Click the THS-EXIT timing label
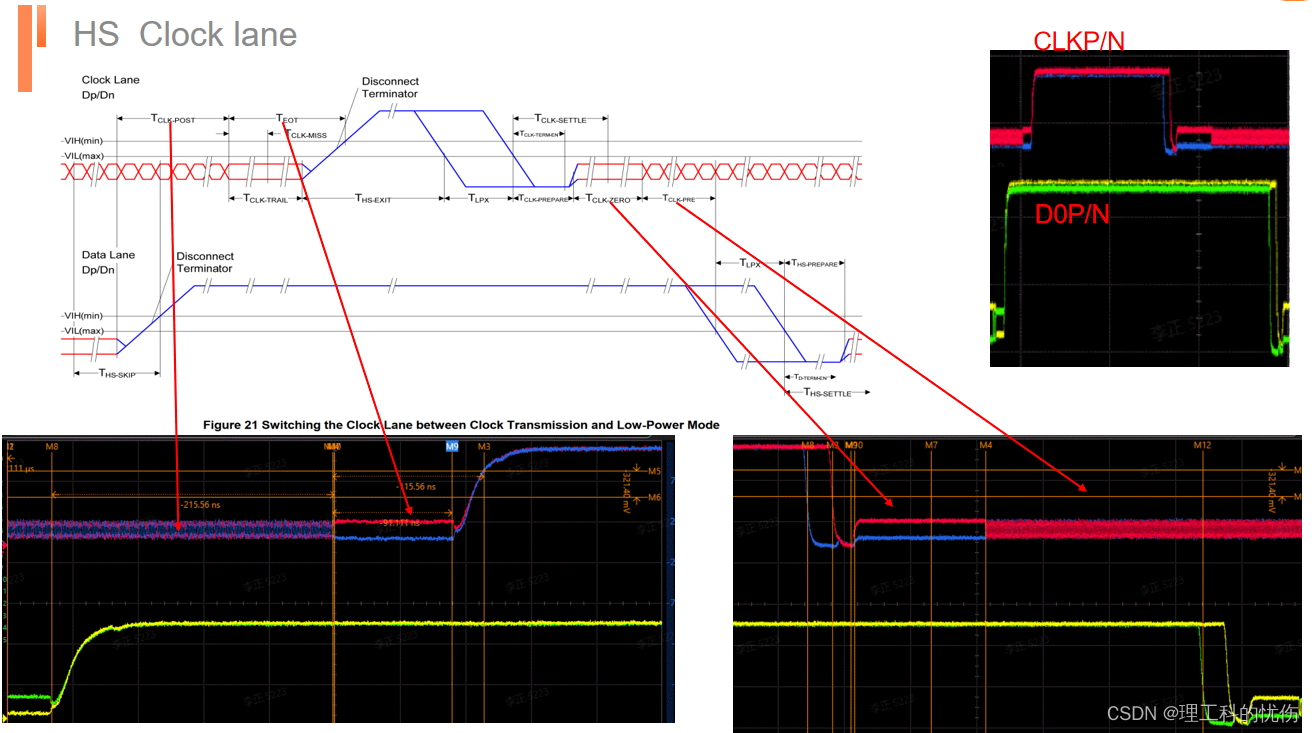The image size is (1315, 733). tap(373, 199)
